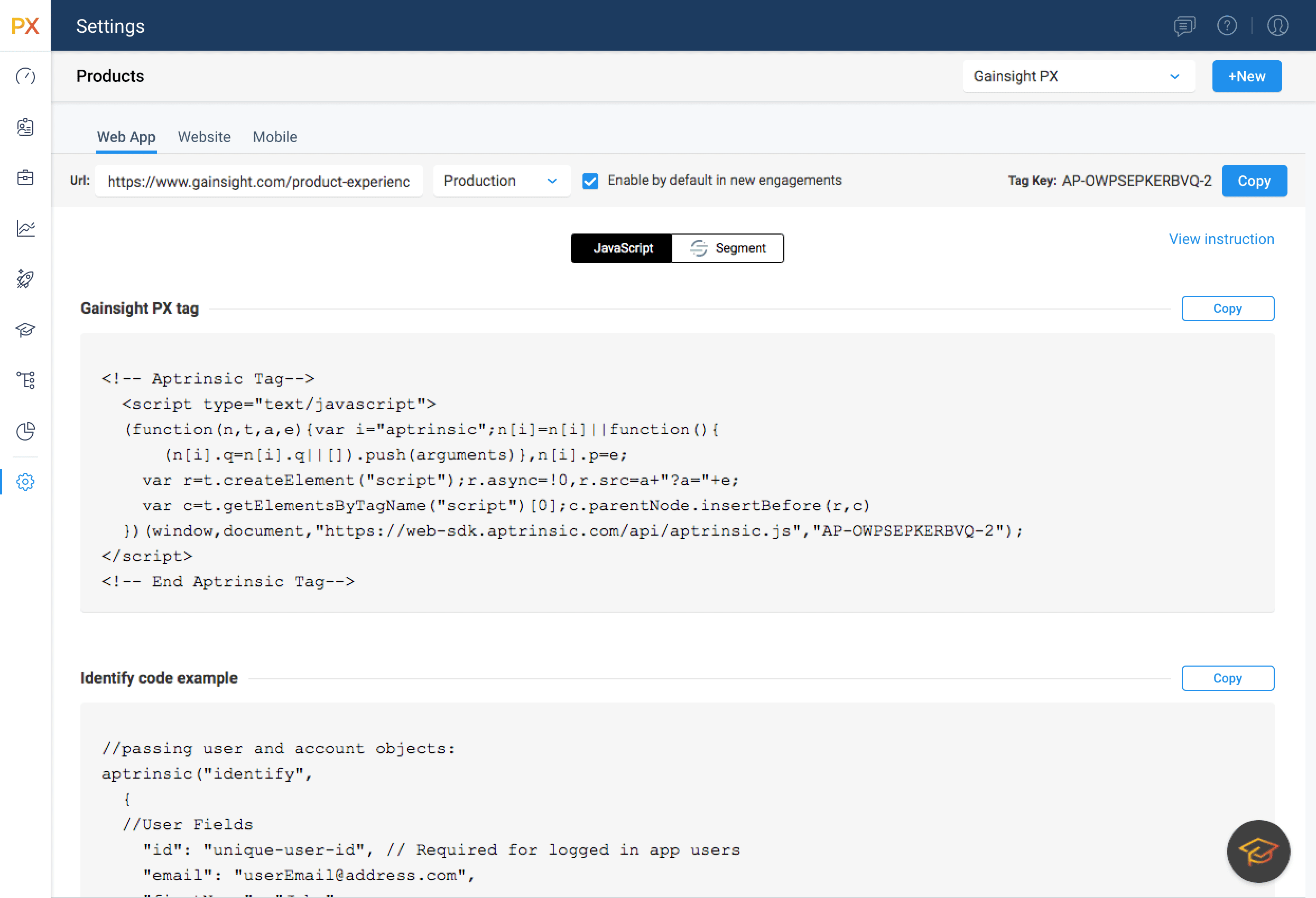Open knowledge center graduation cap sidebar icon
The height and width of the screenshot is (898, 1316).
click(25, 329)
